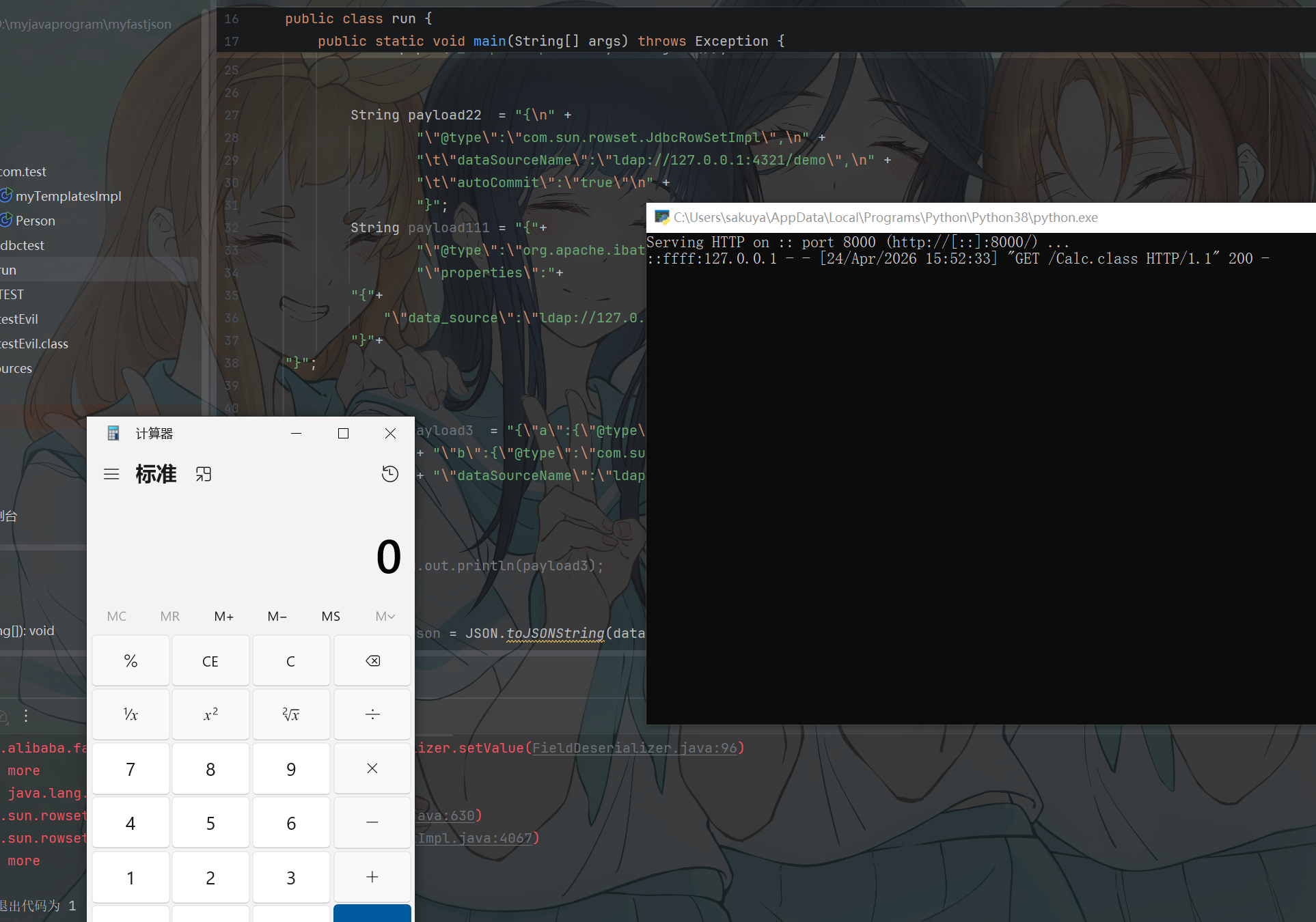Viewport: 1316px width, 922px height.
Task: Click the number 7 key
Action: (x=131, y=769)
